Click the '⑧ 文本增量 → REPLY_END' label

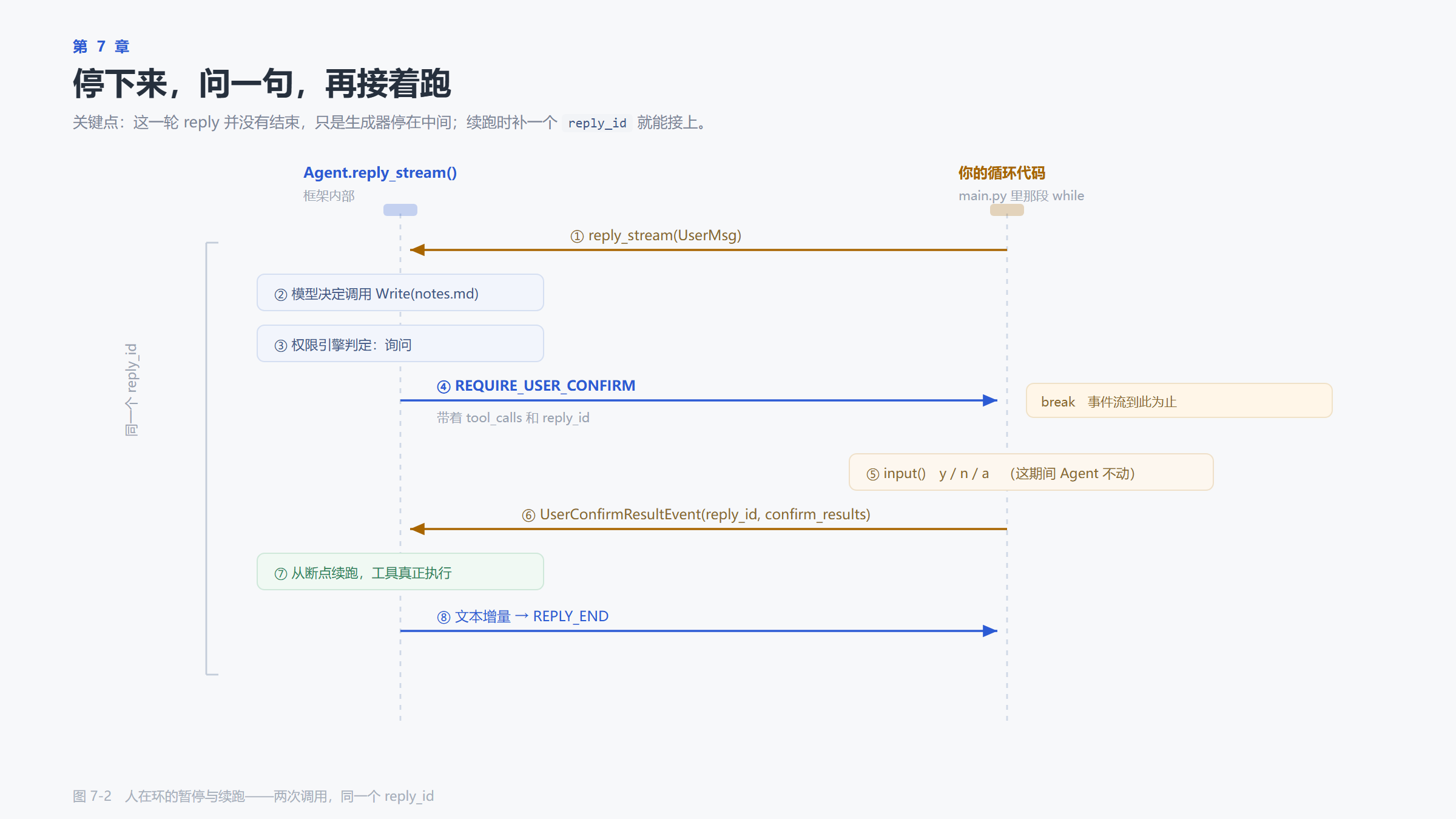(x=523, y=616)
